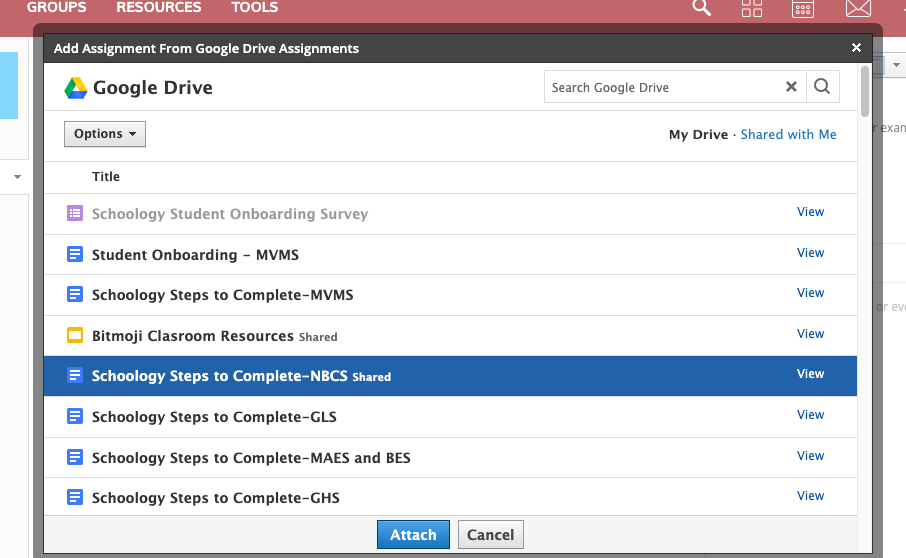The width and height of the screenshot is (906, 558).
Task: Click doc icon for Steps to Complete-MAES and BES
Action: [75, 457]
